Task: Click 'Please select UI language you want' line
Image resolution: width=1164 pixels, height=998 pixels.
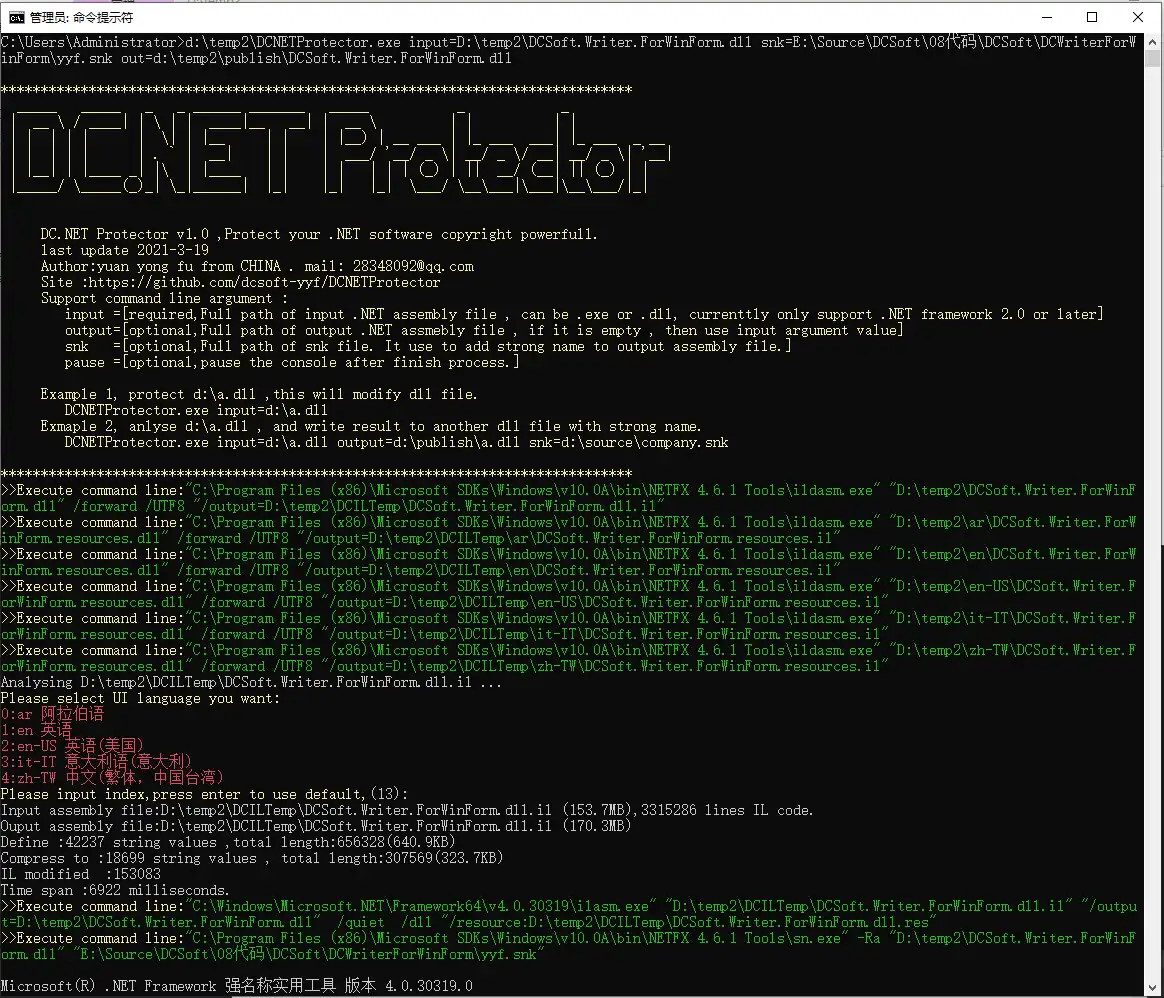Action: 140,698
